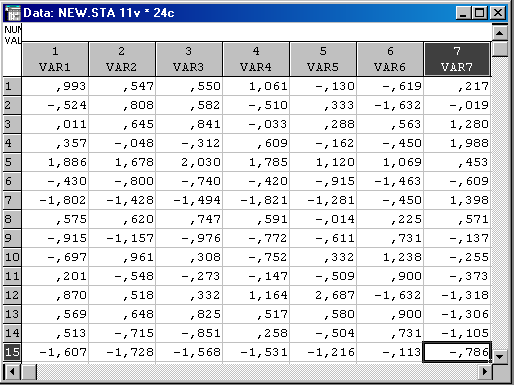This screenshot has height=385, width=514.
Task: Select the highlighted VAR7 column header
Action: (457, 59)
